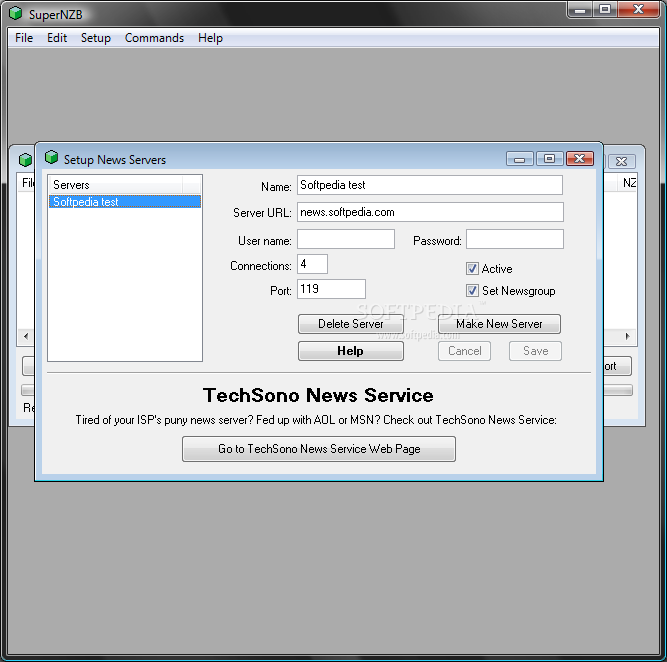Select 'Softpedia test' in the Servers list

125,202
